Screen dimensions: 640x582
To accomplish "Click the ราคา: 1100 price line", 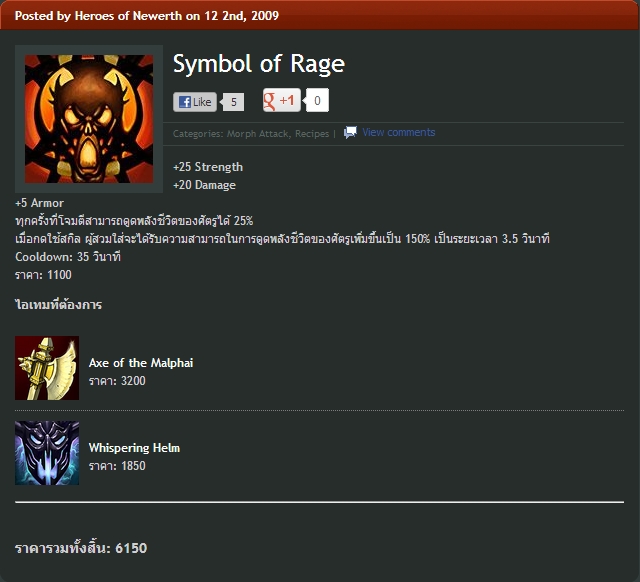I will pyautogui.click(x=43, y=275).
